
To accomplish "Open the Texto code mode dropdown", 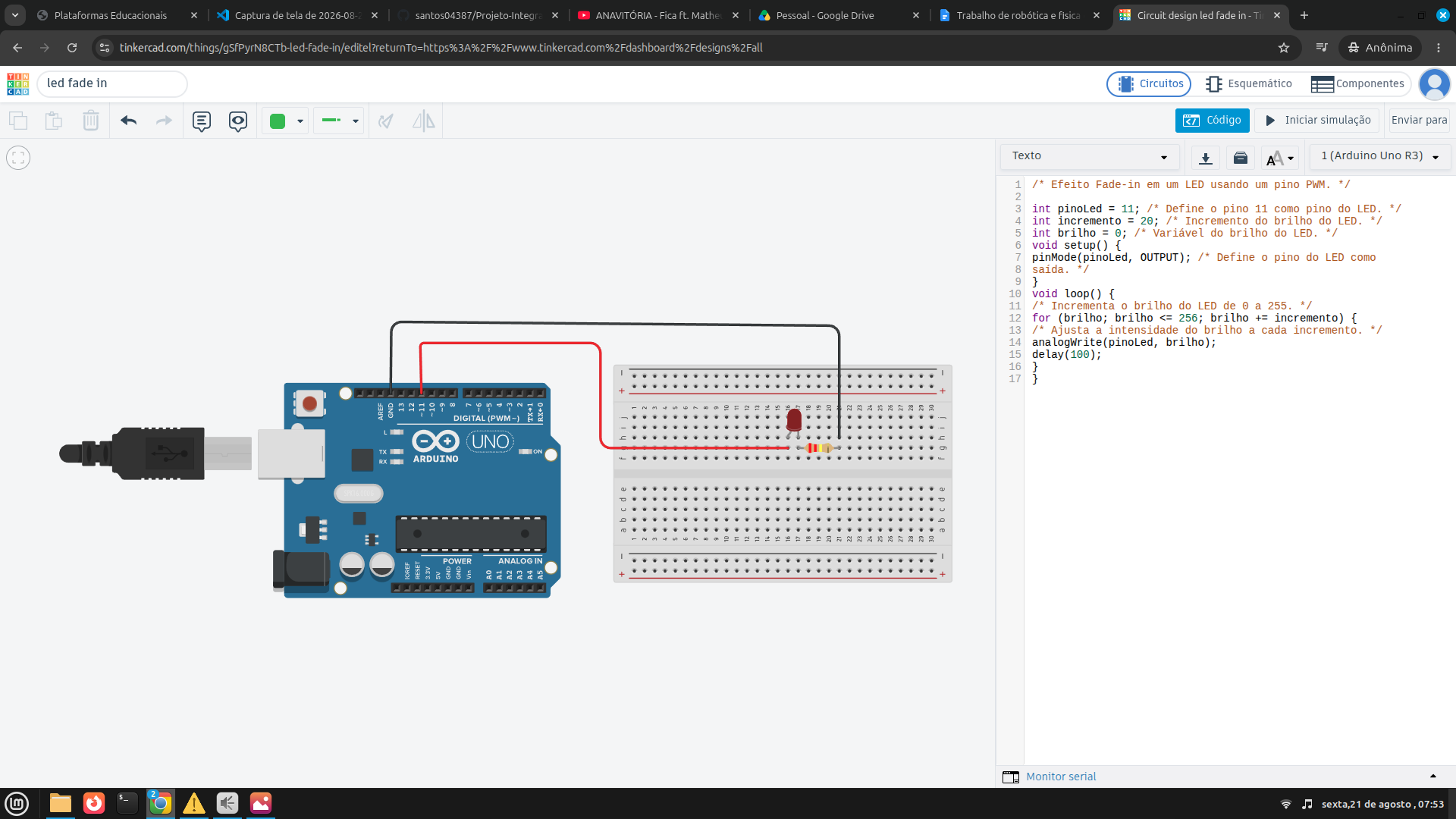I will click(1090, 157).
